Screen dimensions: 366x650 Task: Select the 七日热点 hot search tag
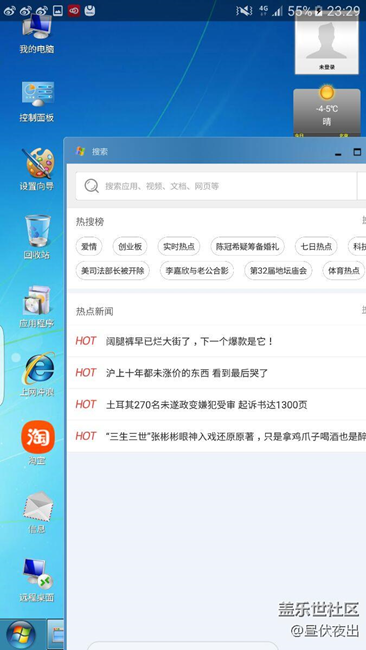316,247
